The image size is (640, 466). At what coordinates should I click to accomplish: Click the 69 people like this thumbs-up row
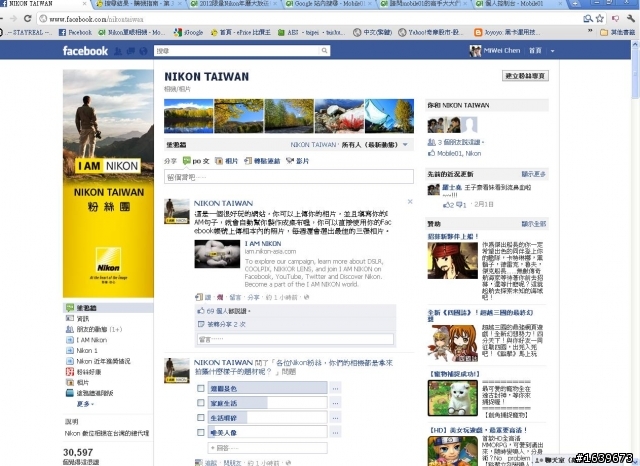[x=296, y=311]
